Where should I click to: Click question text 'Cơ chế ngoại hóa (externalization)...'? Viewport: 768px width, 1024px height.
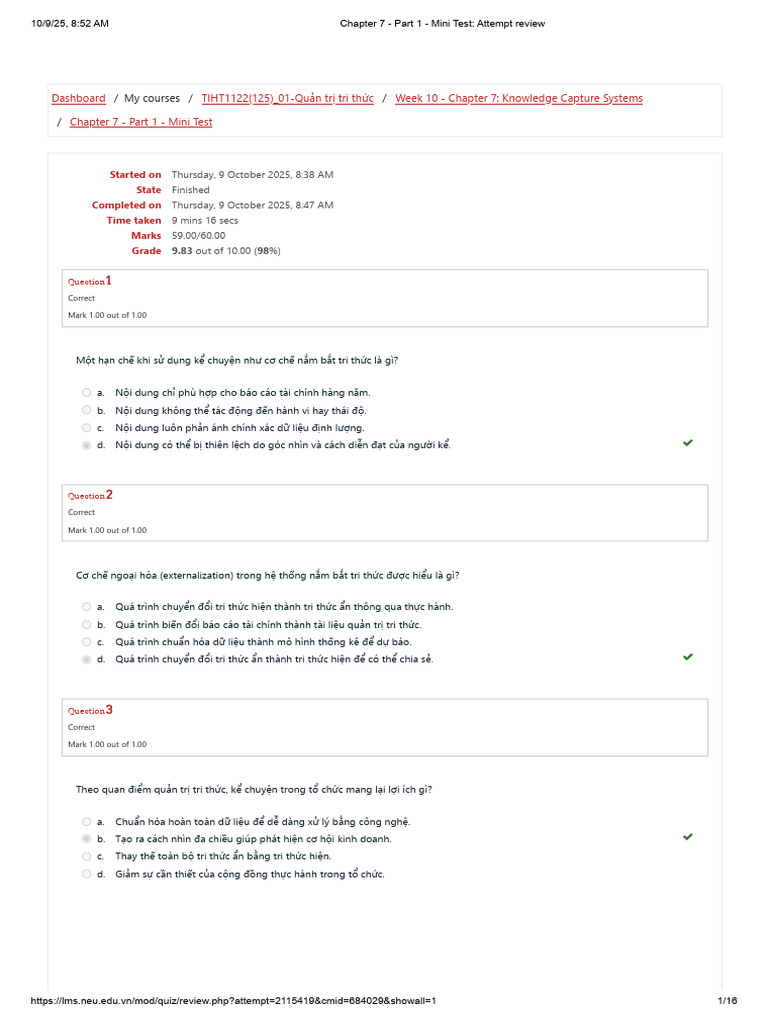coord(268,575)
